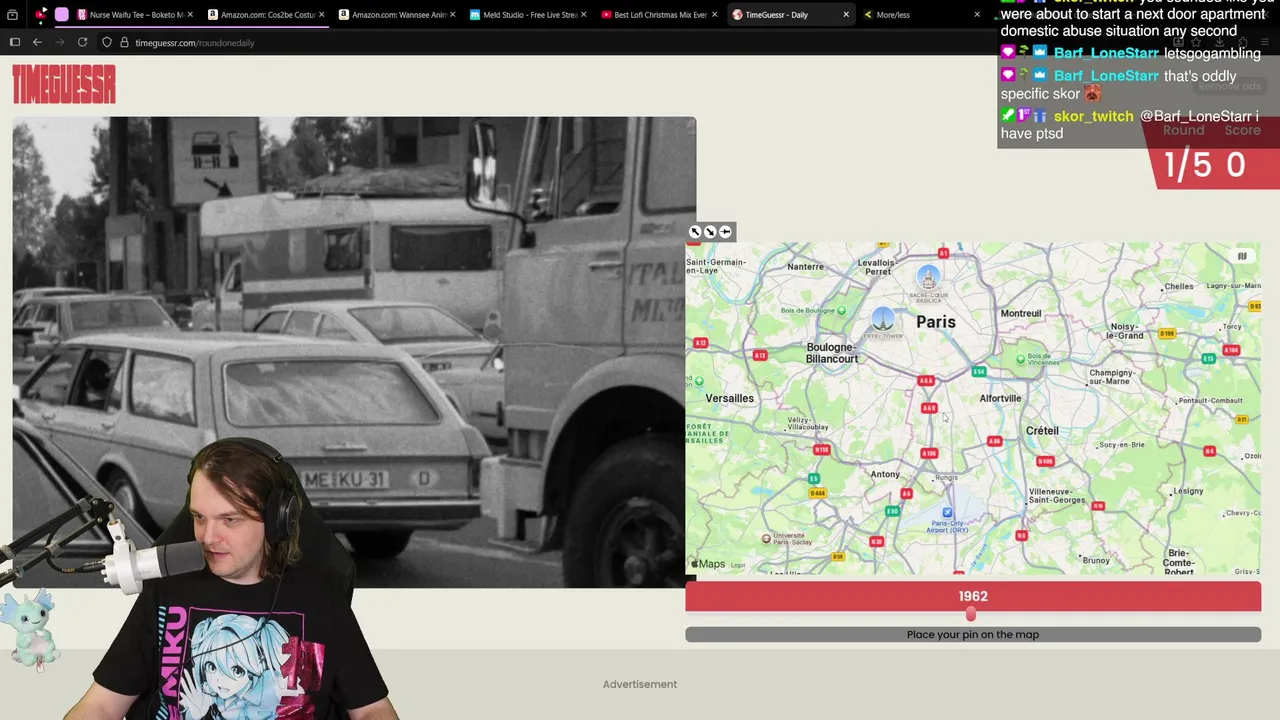Click Montreuil on the map
This screenshot has width=1280, height=720.
(1021, 313)
